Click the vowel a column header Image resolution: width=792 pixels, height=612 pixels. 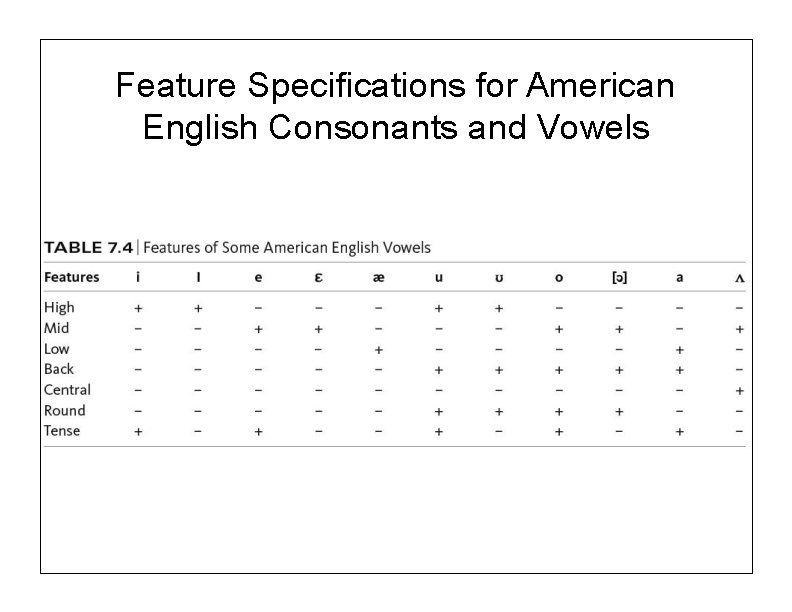[x=679, y=277]
